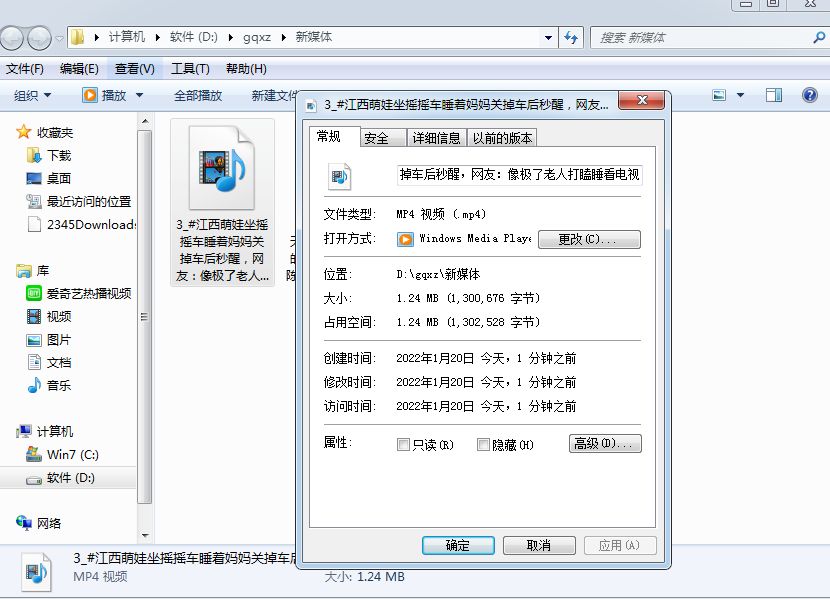Viewport: 830px width, 599px height.
Task: Enable the 隐藏 checkbox
Action: click(x=482, y=443)
